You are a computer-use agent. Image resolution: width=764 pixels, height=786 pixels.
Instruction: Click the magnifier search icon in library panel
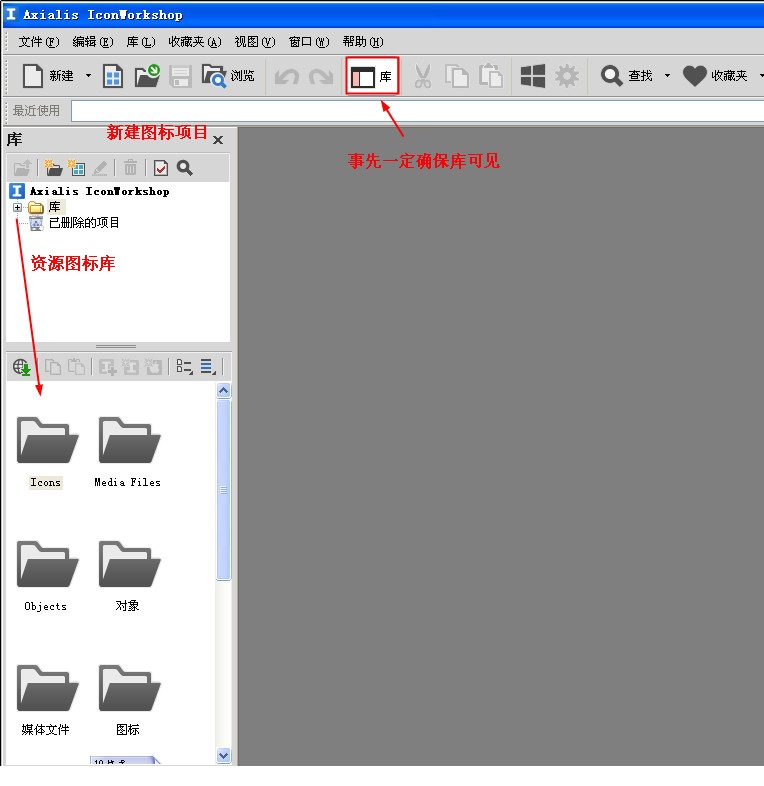click(184, 168)
